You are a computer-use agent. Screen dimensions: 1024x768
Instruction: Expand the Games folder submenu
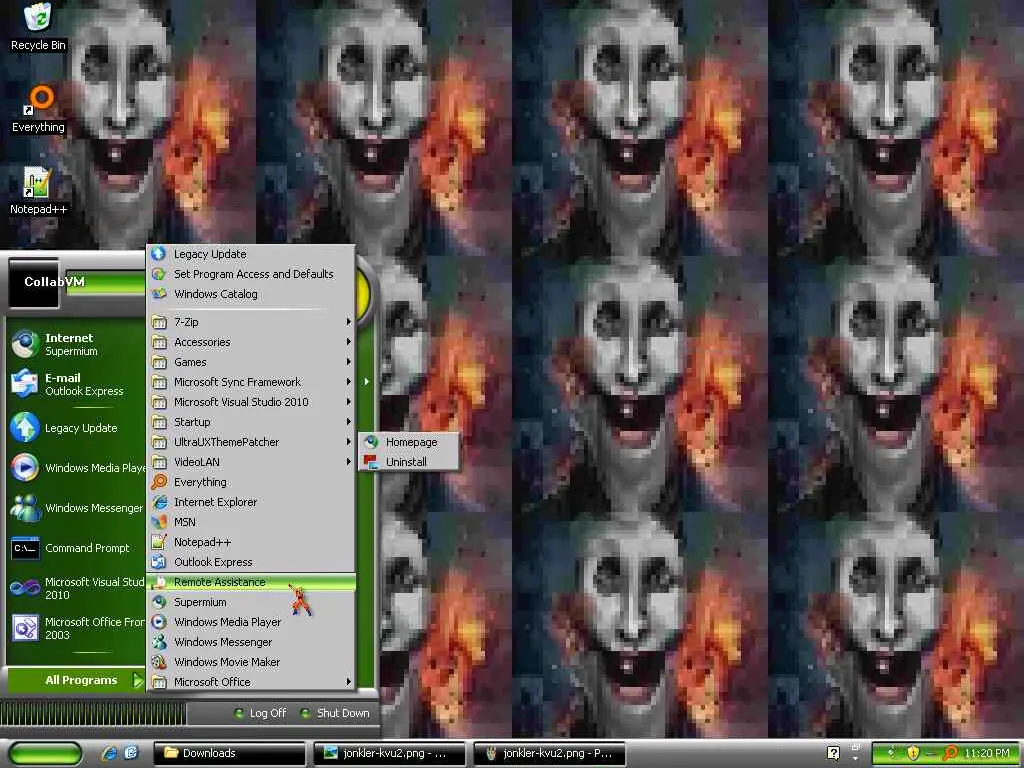251,362
